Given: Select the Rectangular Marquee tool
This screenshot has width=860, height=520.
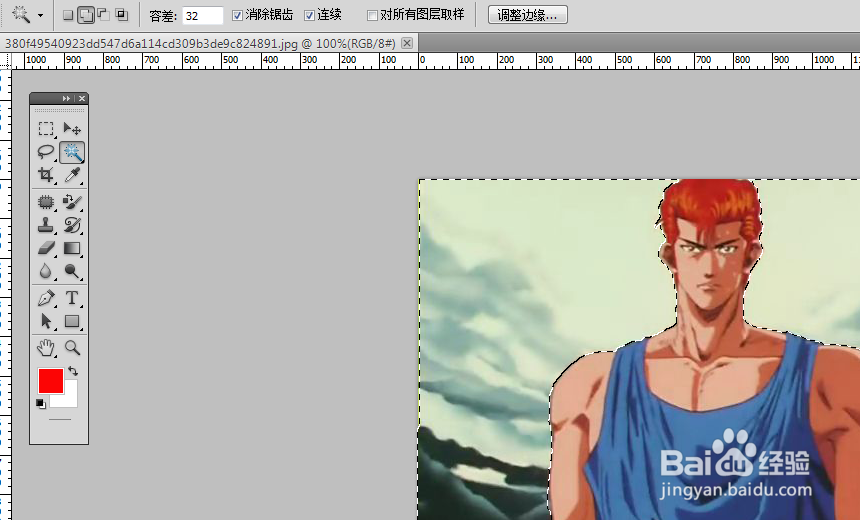Looking at the screenshot, I should [x=46, y=129].
